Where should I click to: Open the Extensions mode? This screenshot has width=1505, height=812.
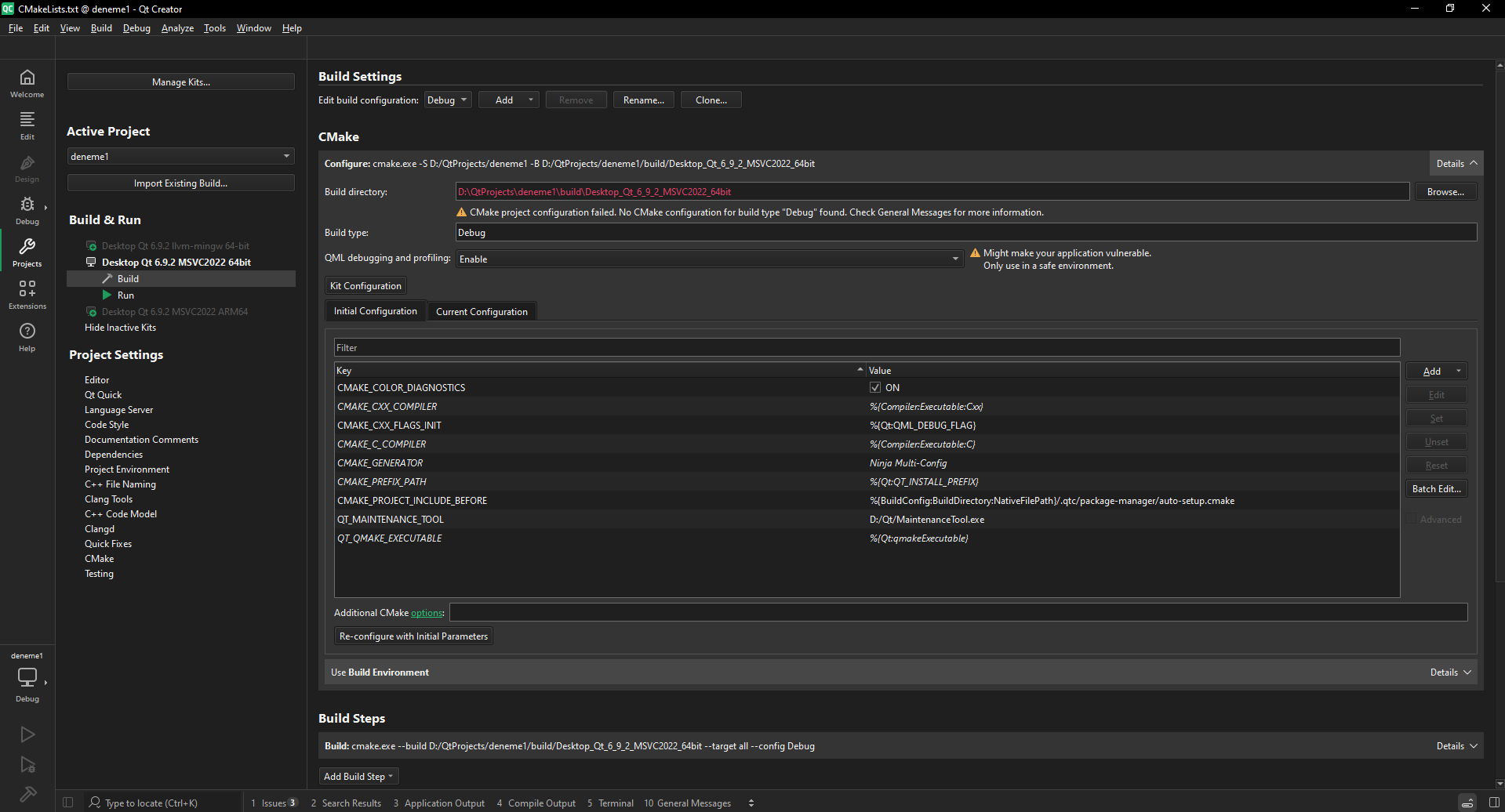point(27,295)
